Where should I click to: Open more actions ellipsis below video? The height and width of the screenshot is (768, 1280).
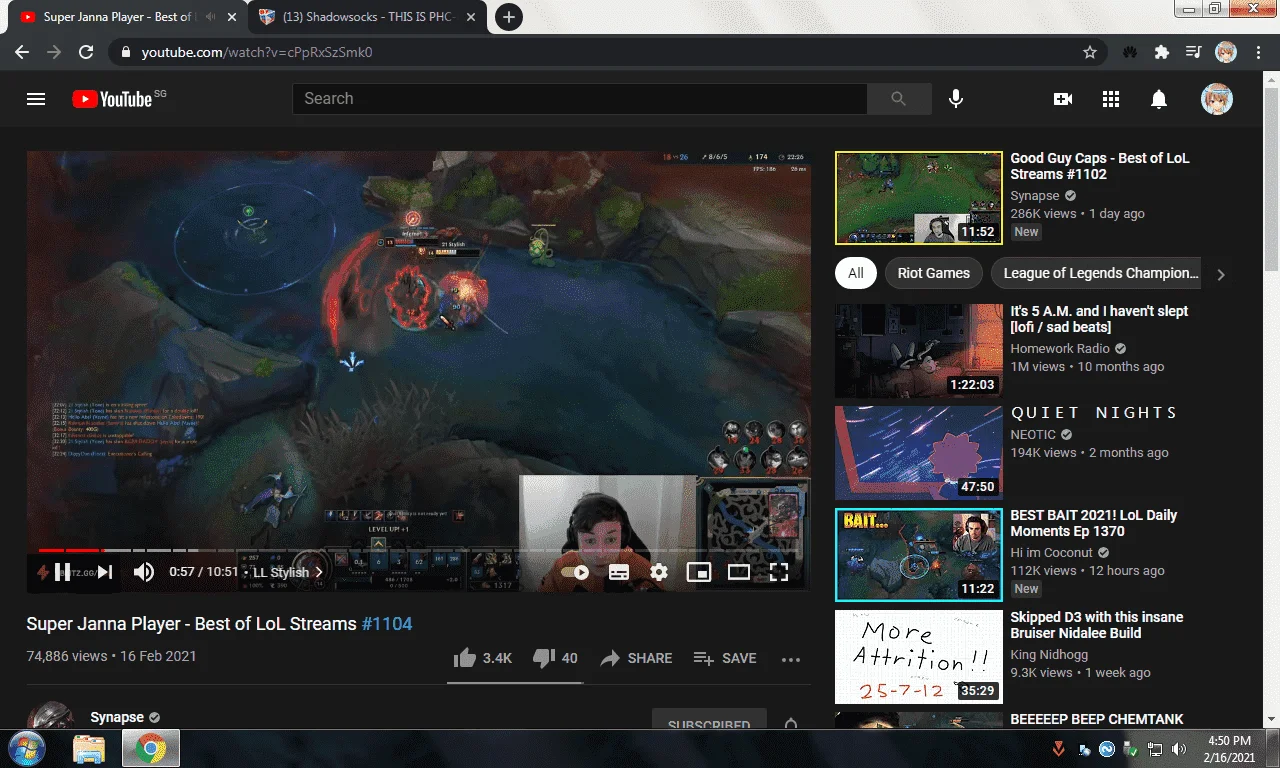coord(791,659)
